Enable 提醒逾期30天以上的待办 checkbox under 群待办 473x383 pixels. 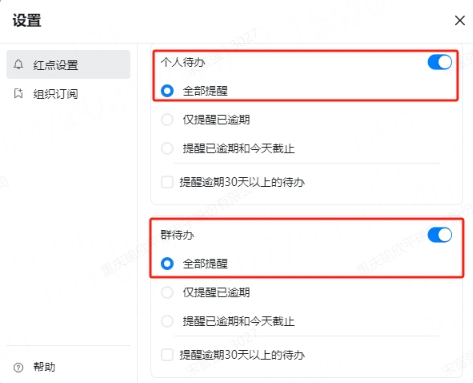[x=167, y=355]
